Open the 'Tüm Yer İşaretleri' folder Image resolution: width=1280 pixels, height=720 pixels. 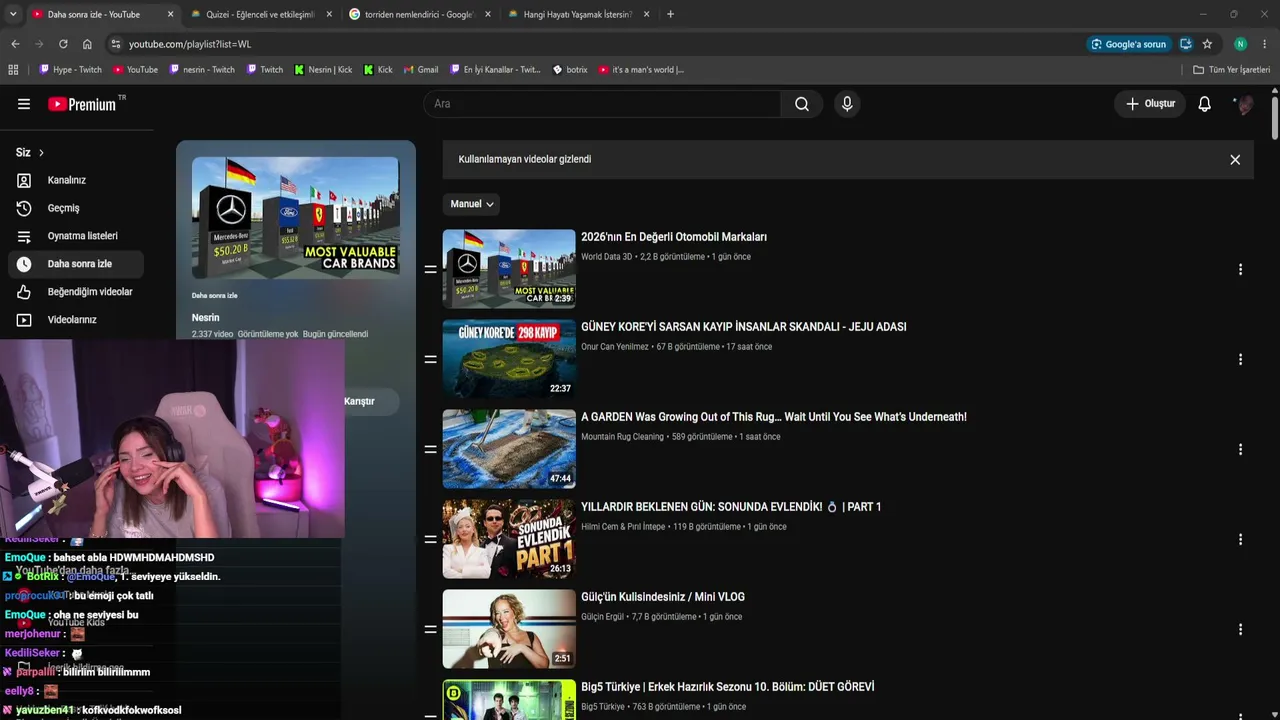pyautogui.click(x=1232, y=70)
